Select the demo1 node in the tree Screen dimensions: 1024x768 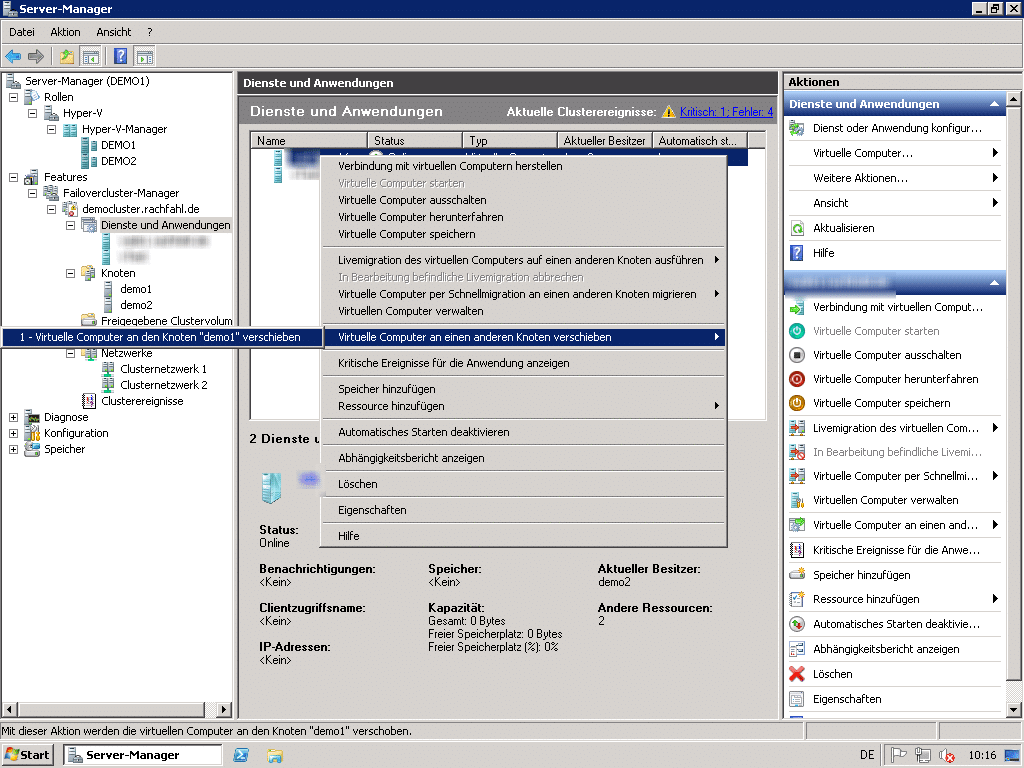tap(136, 289)
